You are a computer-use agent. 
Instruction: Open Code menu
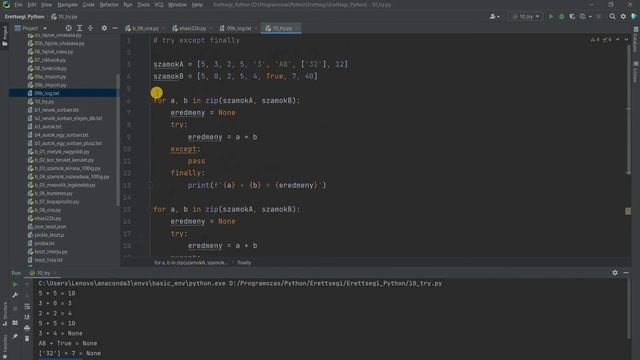tap(88, 5)
